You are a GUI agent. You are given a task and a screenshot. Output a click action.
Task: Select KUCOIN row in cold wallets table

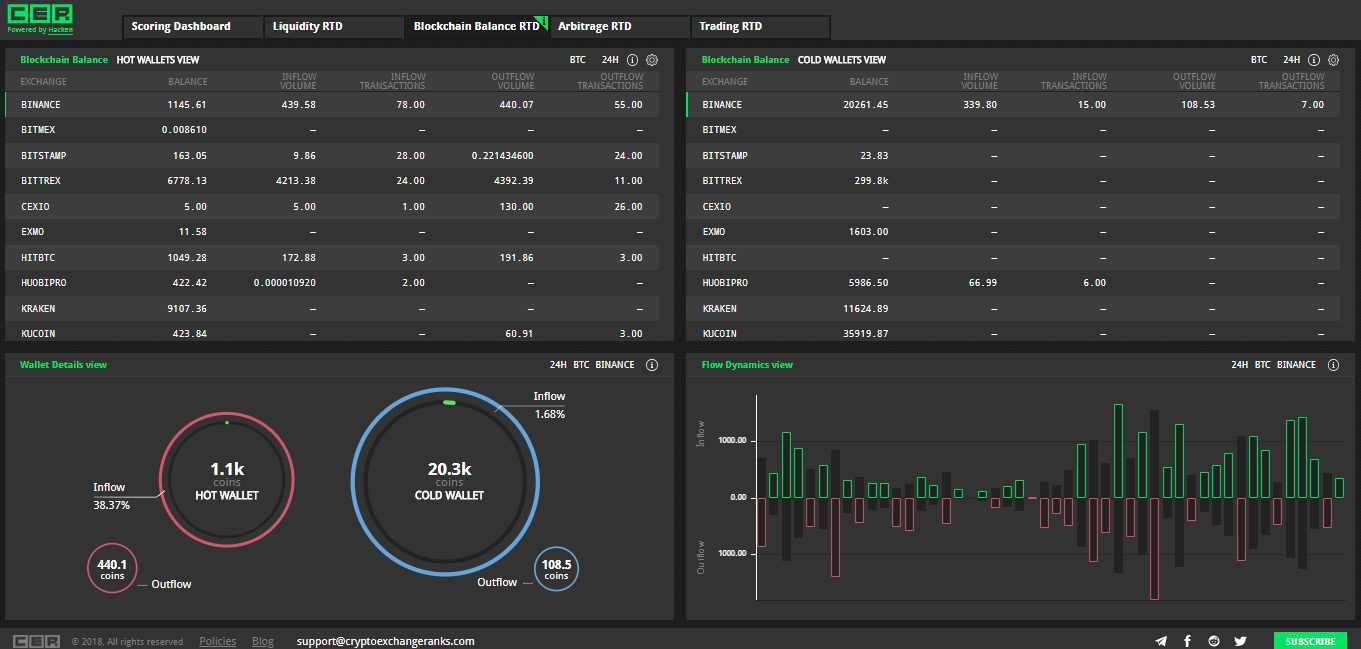1013,333
